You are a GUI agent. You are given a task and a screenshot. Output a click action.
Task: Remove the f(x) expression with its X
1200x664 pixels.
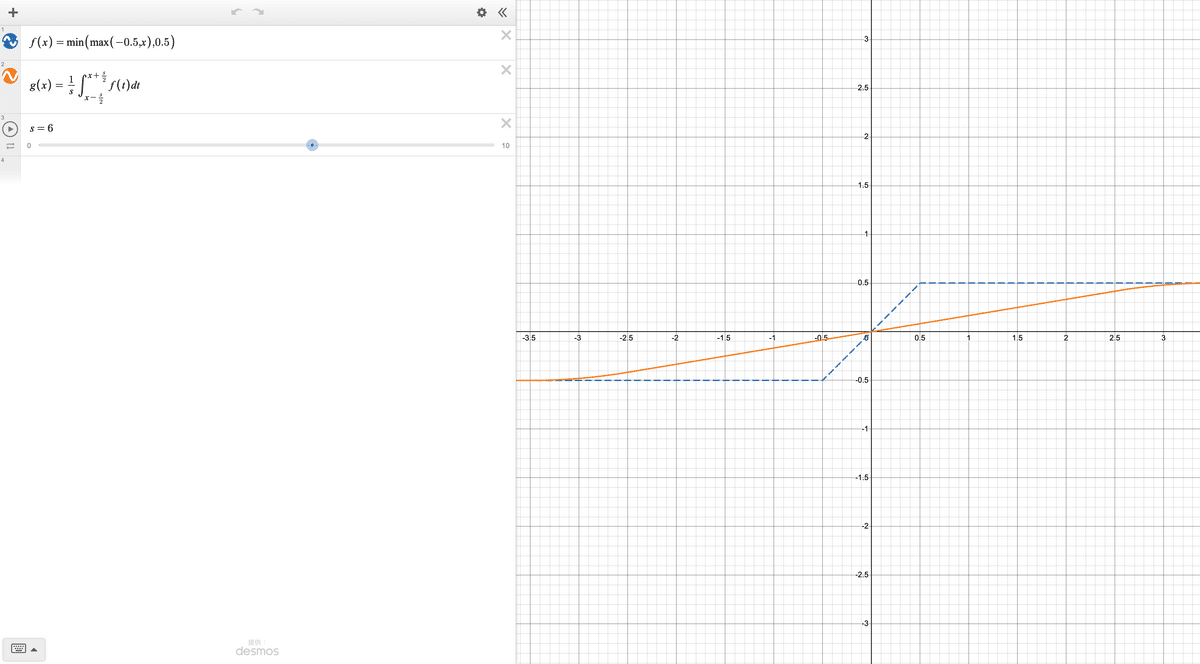coord(504,36)
